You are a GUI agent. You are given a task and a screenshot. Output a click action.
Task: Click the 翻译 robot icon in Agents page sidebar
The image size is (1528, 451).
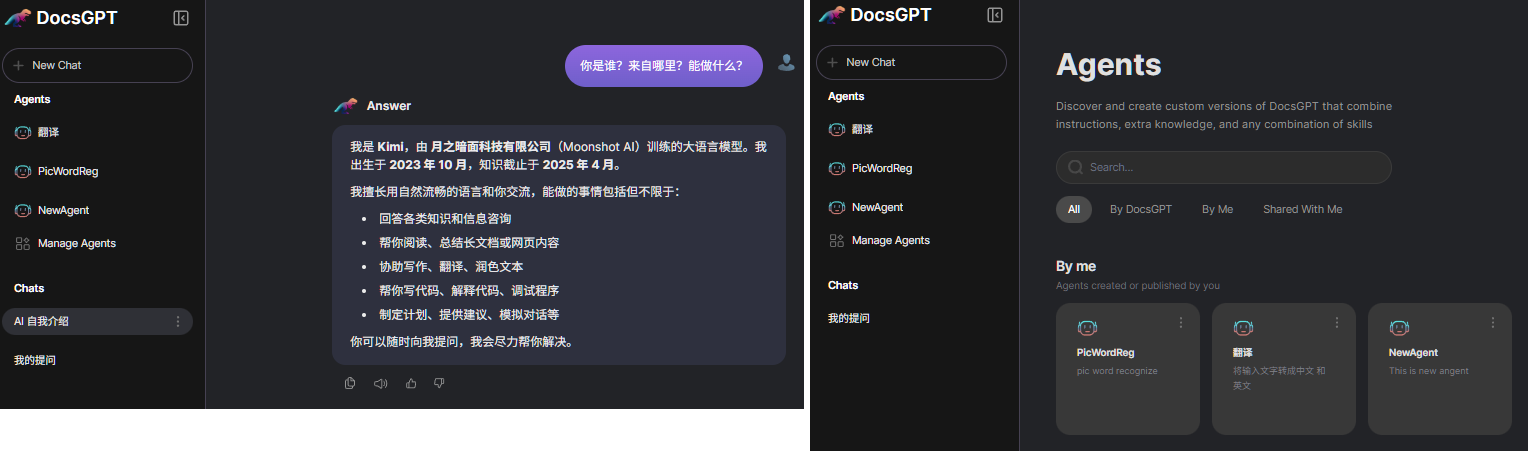[837, 129]
